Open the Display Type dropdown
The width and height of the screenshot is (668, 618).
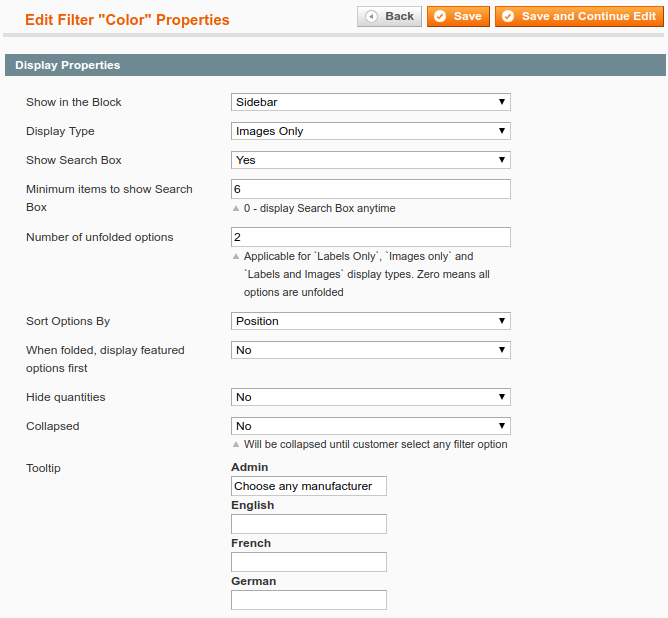coord(370,131)
